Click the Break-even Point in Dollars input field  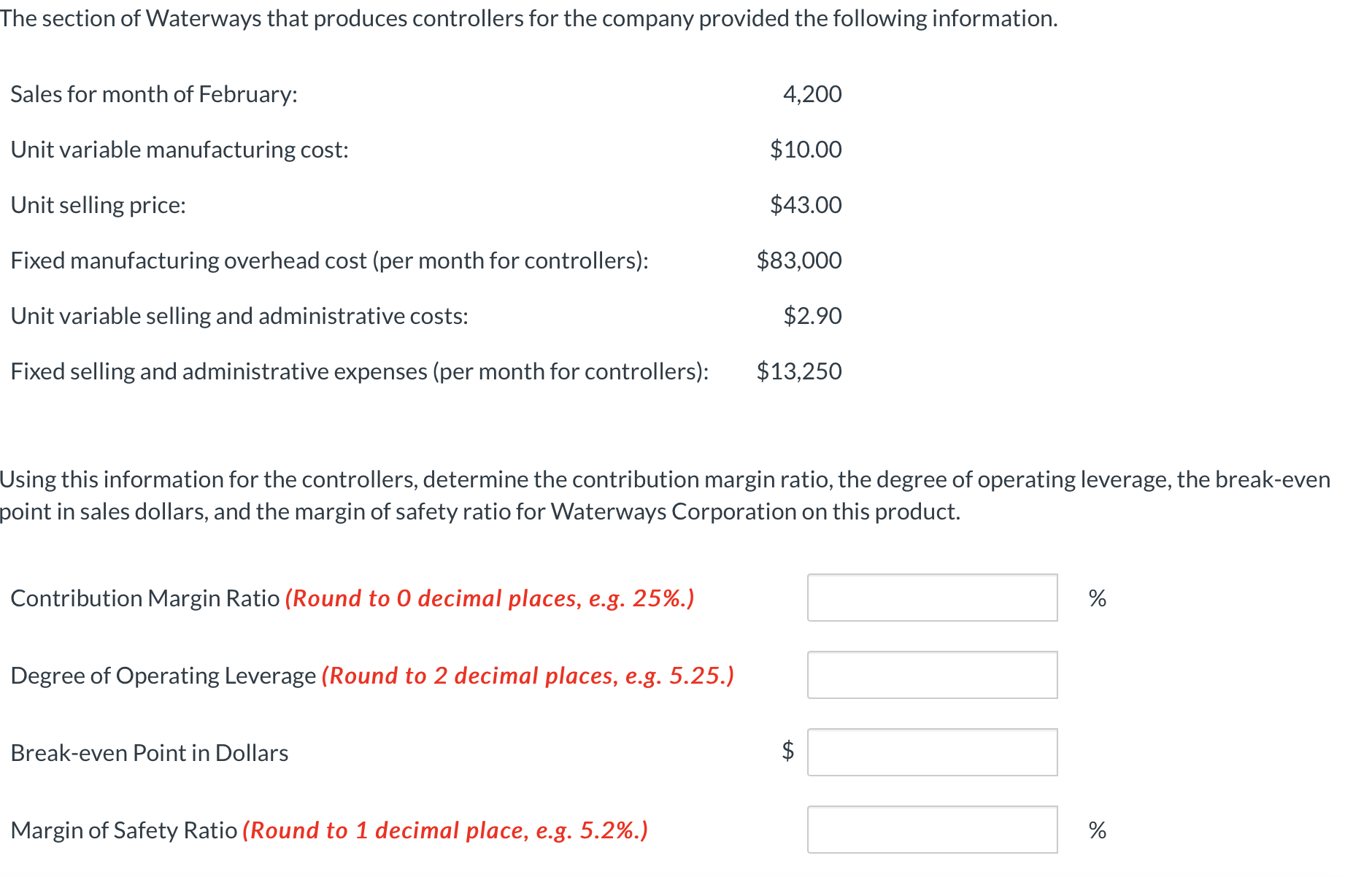pyautogui.click(x=931, y=752)
